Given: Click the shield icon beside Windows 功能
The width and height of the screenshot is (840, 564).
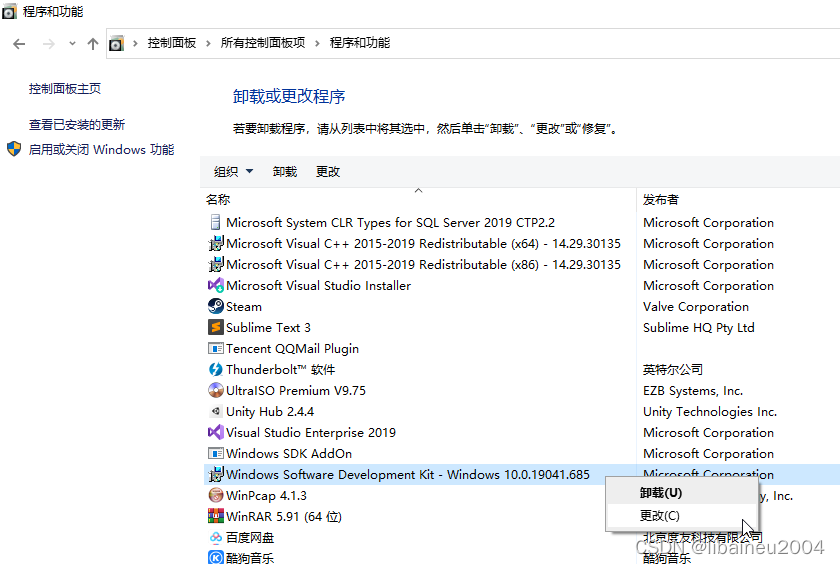Looking at the screenshot, I should click(14, 149).
